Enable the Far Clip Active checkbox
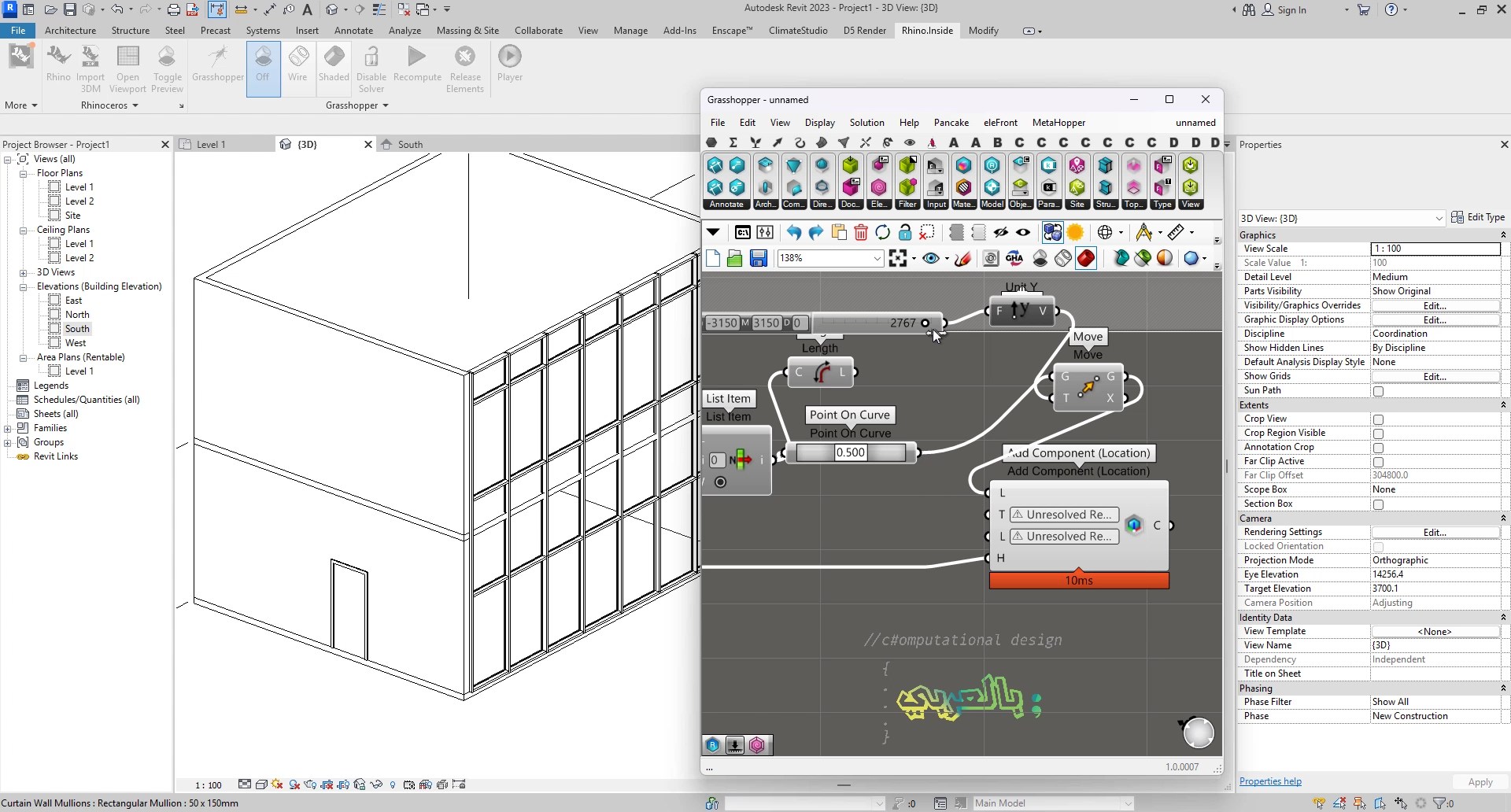This screenshot has width=1511, height=812. tap(1378, 462)
